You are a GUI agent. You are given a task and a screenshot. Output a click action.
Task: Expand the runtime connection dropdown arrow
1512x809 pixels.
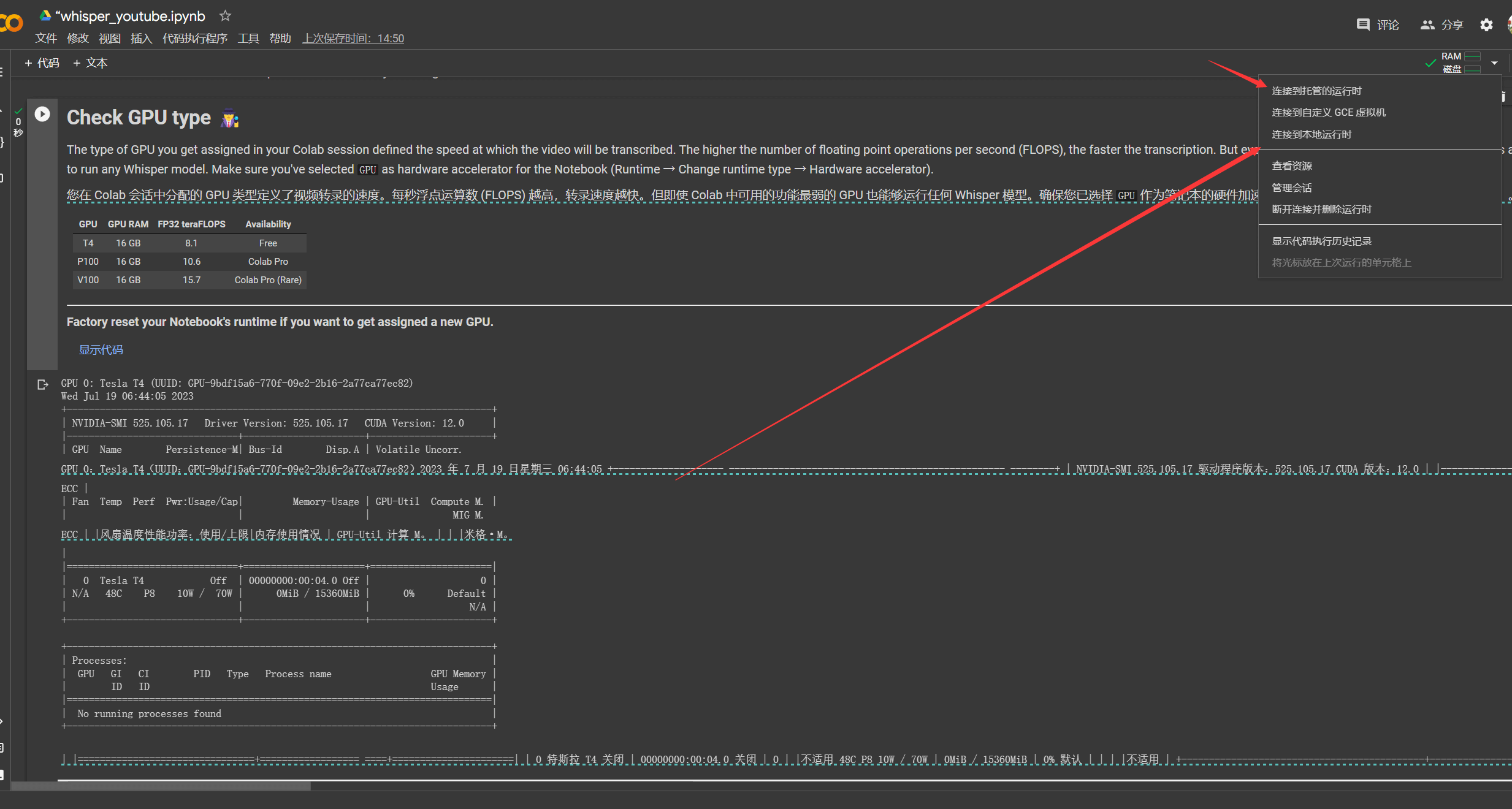point(1494,63)
